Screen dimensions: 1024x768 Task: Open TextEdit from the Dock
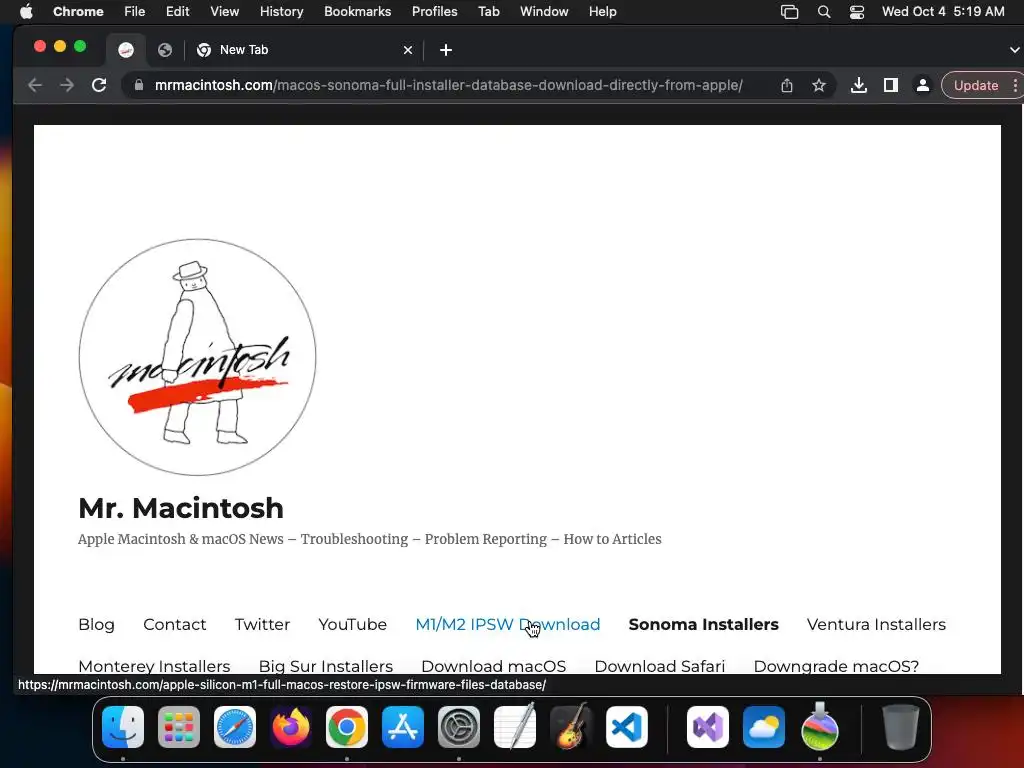(x=515, y=726)
